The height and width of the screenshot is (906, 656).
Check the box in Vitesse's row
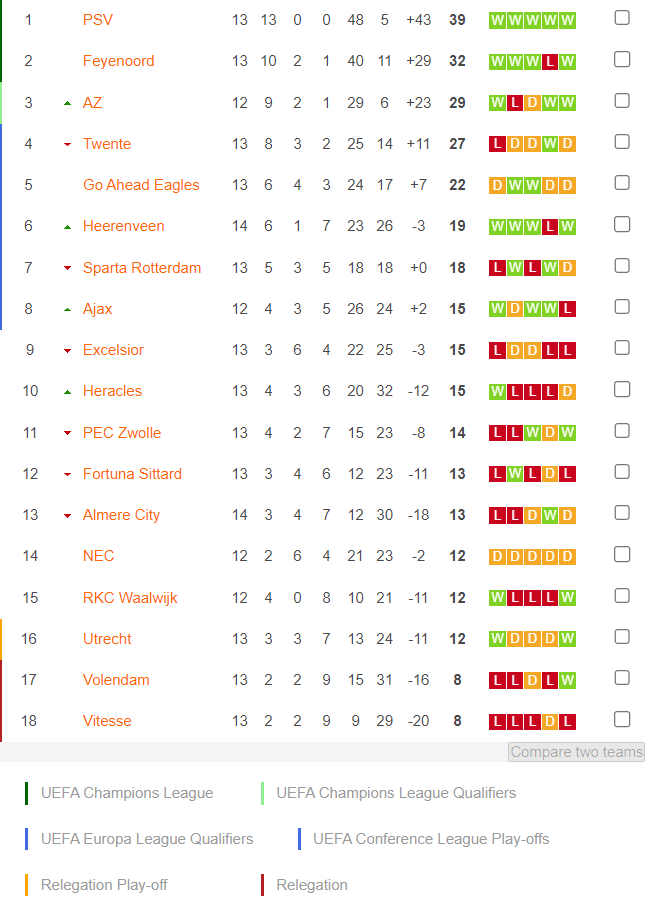tap(622, 719)
